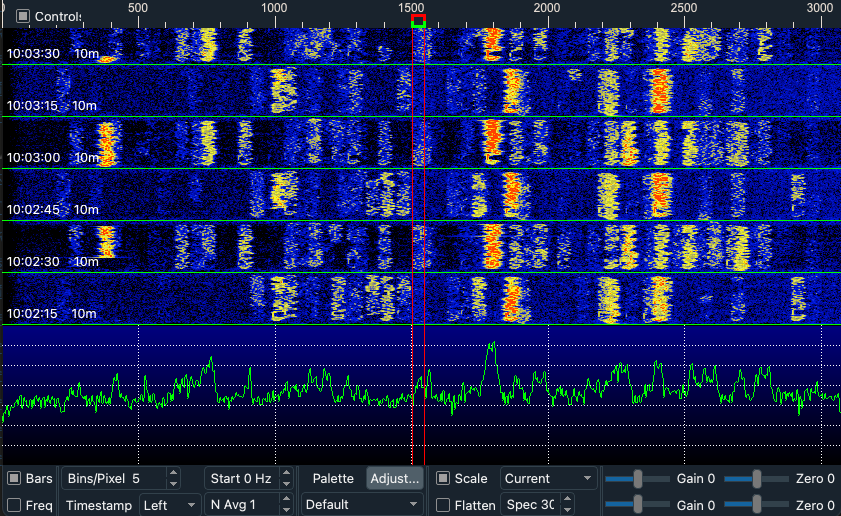Enable the Freq checkbox
Image resolution: width=841 pixels, height=516 pixels.
[14, 505]
